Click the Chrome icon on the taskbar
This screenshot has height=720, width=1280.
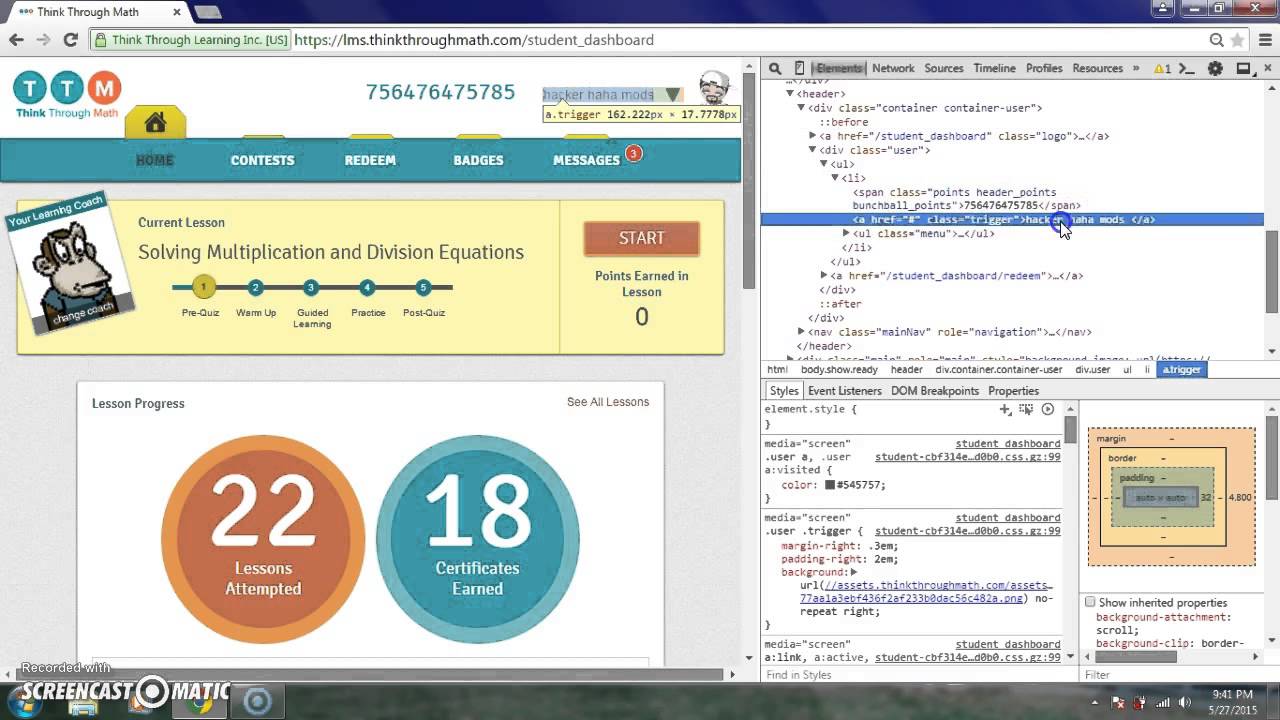(200, 702)
